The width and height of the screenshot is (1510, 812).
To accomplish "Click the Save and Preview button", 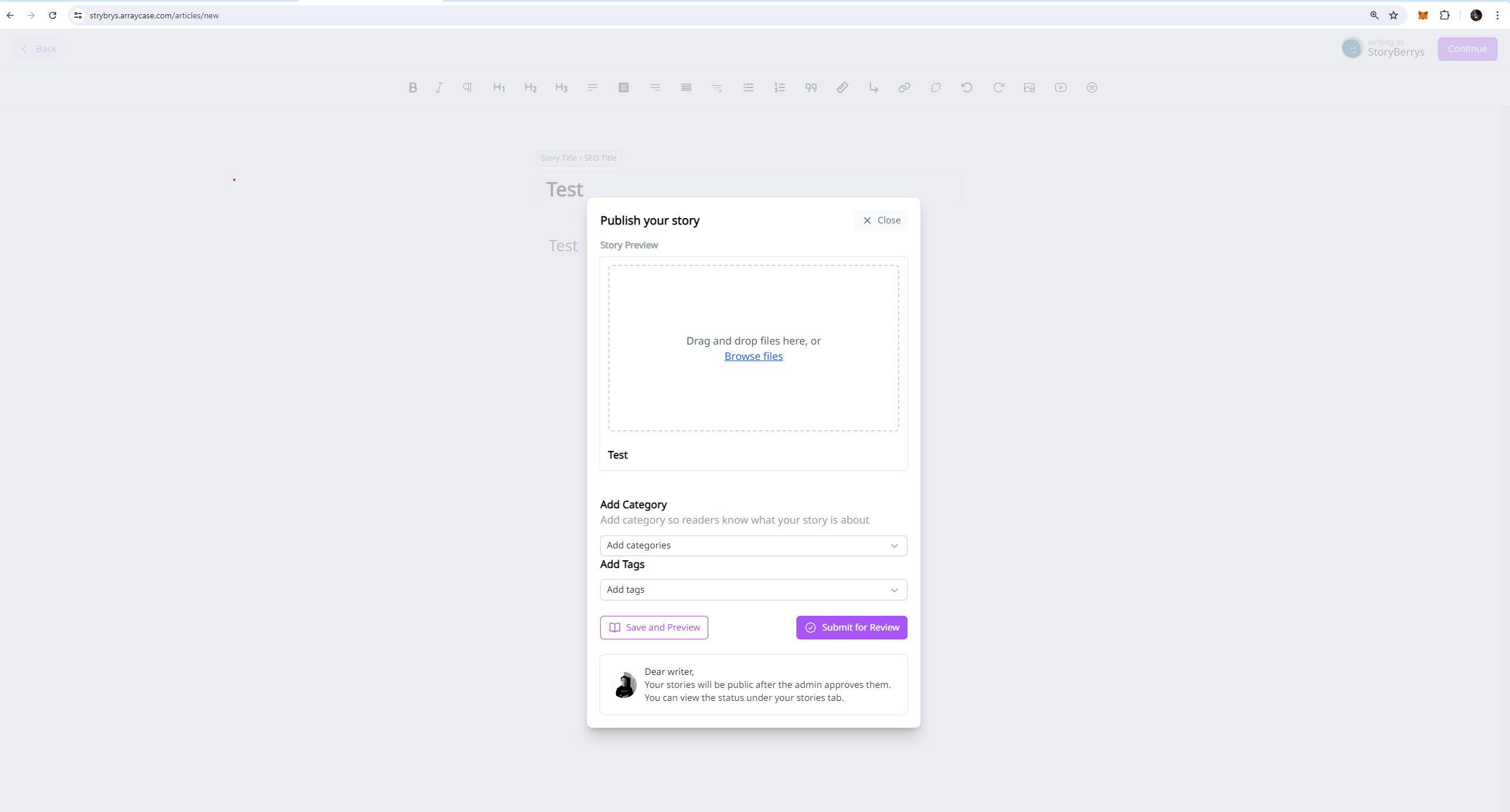I will click(x=654, y=628).
